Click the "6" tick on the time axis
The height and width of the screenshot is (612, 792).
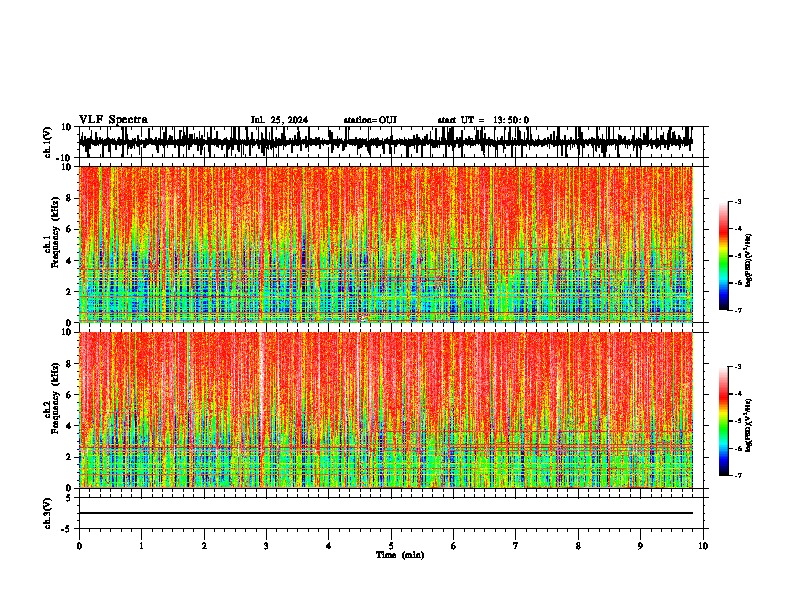[454, 546]
